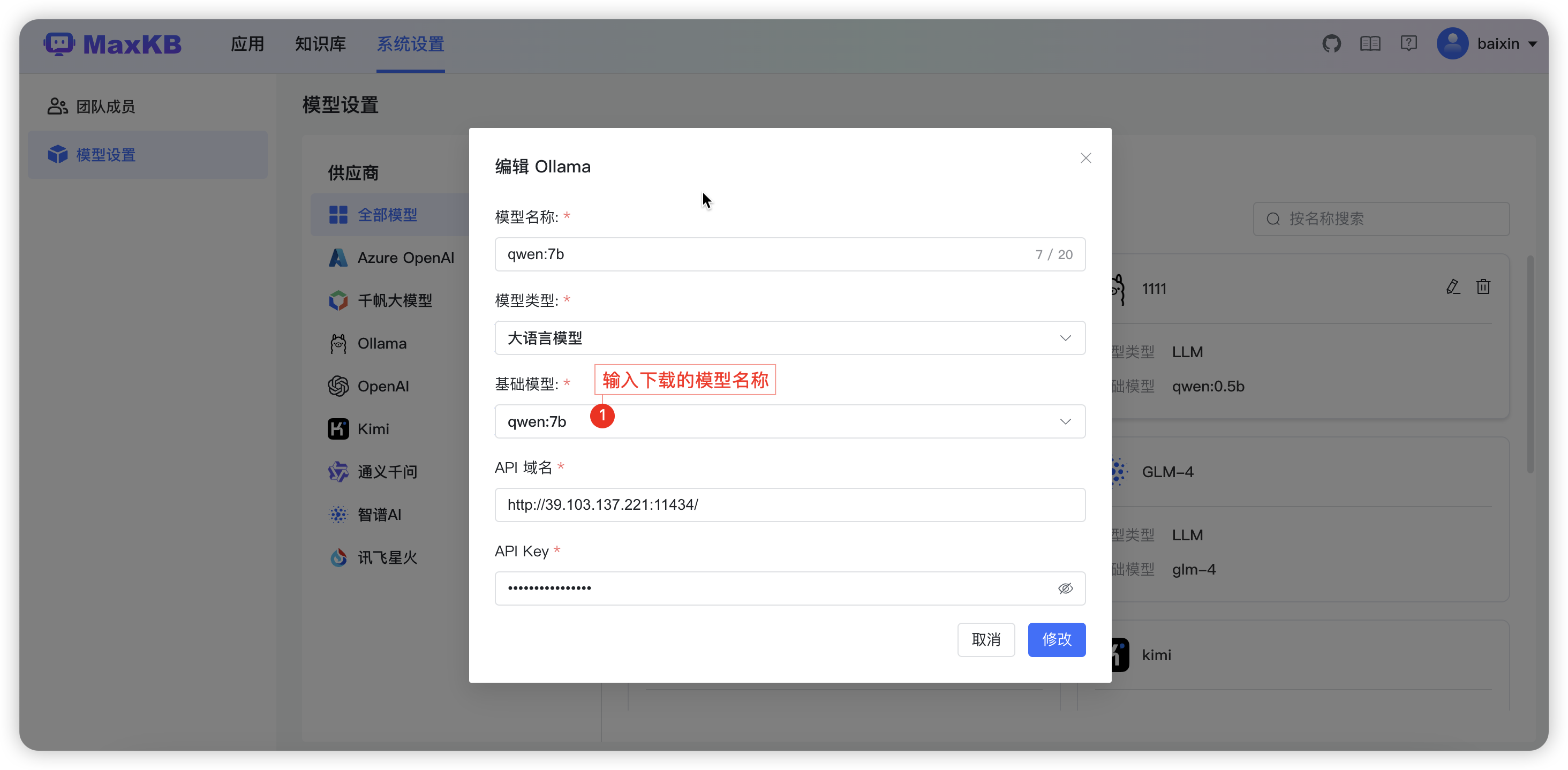Click the 修改 button to save
The height and width of the screenshot is (770, 1568).
pos(1056,640)
